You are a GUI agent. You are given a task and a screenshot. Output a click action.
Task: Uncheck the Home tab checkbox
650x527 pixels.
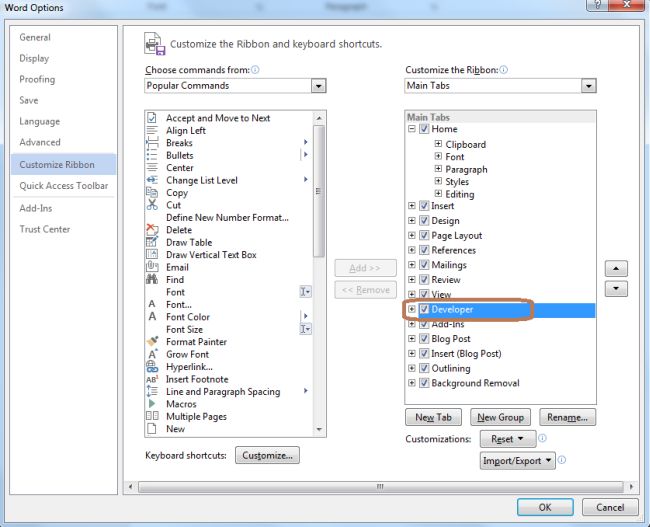click(424, 129)
